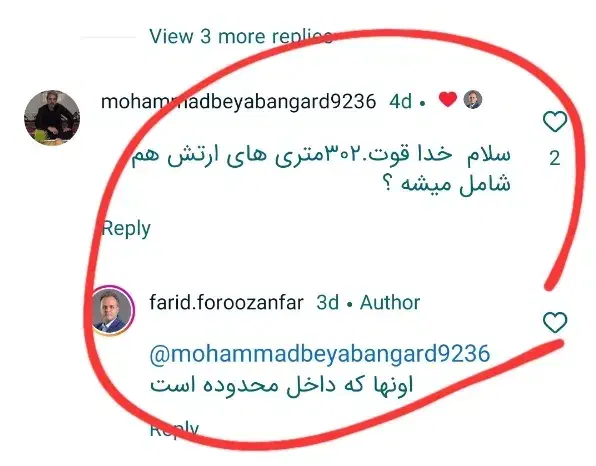This screenshot has height=466, width=596.
Task: View the like count 2 on the comment
Action: [555, 158]
